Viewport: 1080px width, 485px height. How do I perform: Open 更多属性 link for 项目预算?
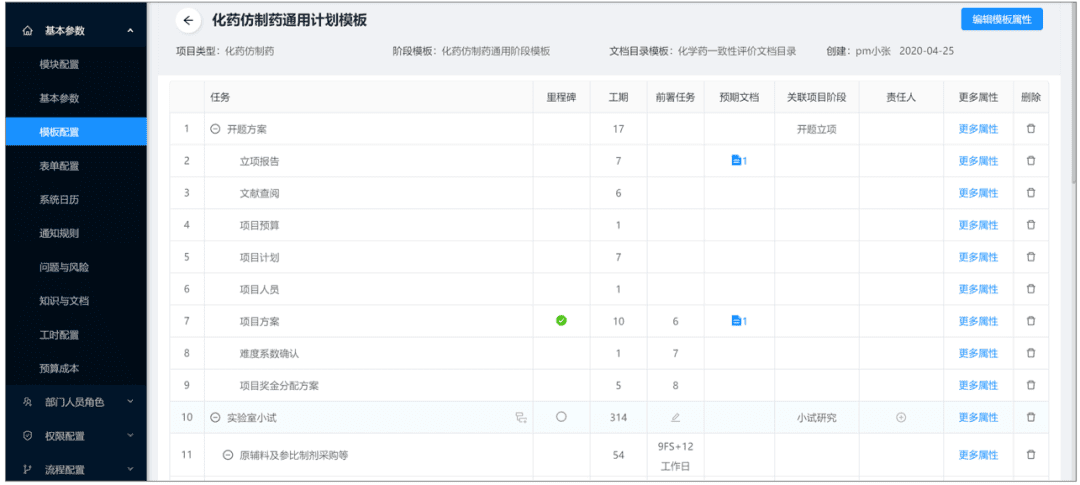(x=978, y=225)
